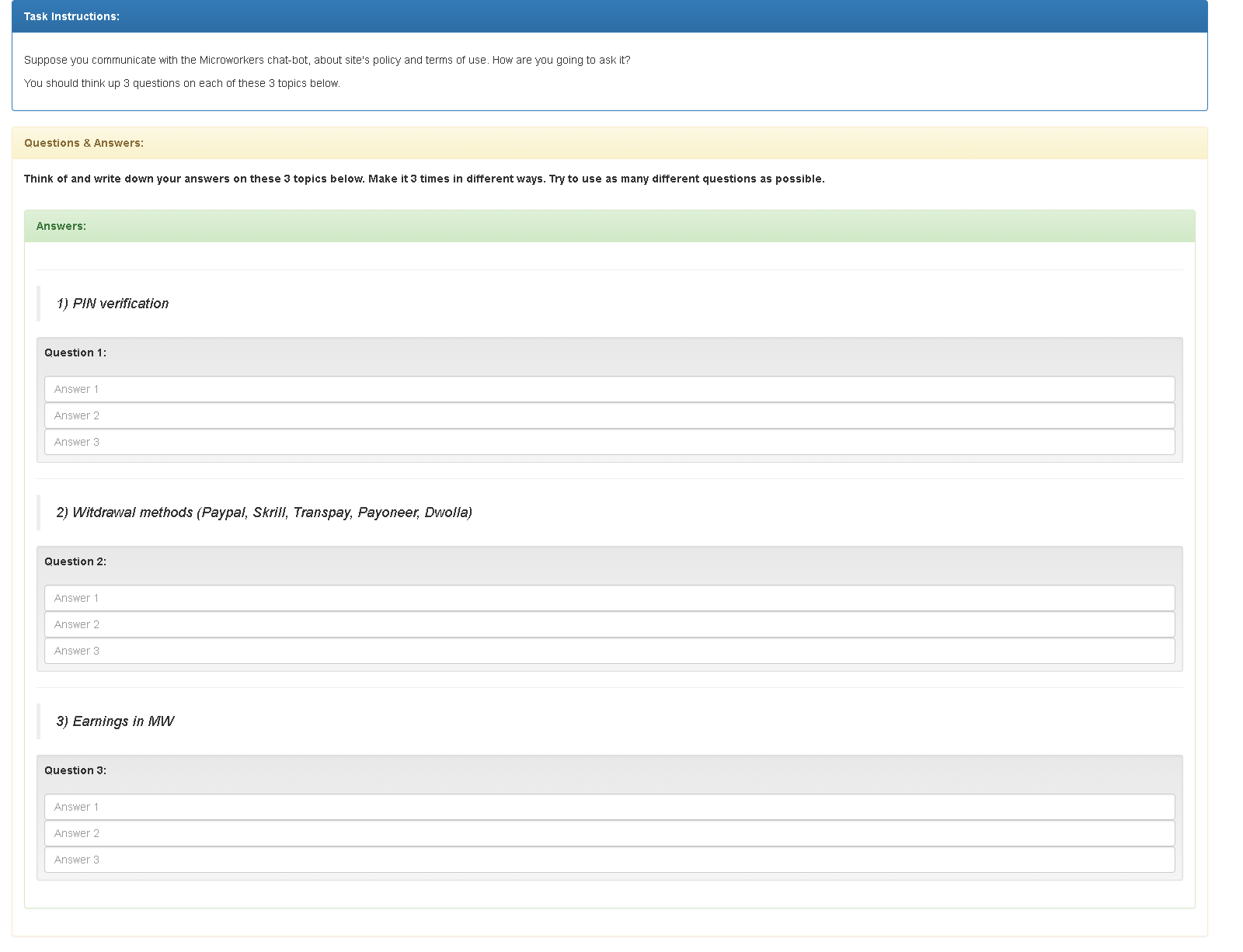Viewport: 1243px width, 952px height.
Task: Click Answer 3 field under Question 3
Action: [x=609, y=860]
